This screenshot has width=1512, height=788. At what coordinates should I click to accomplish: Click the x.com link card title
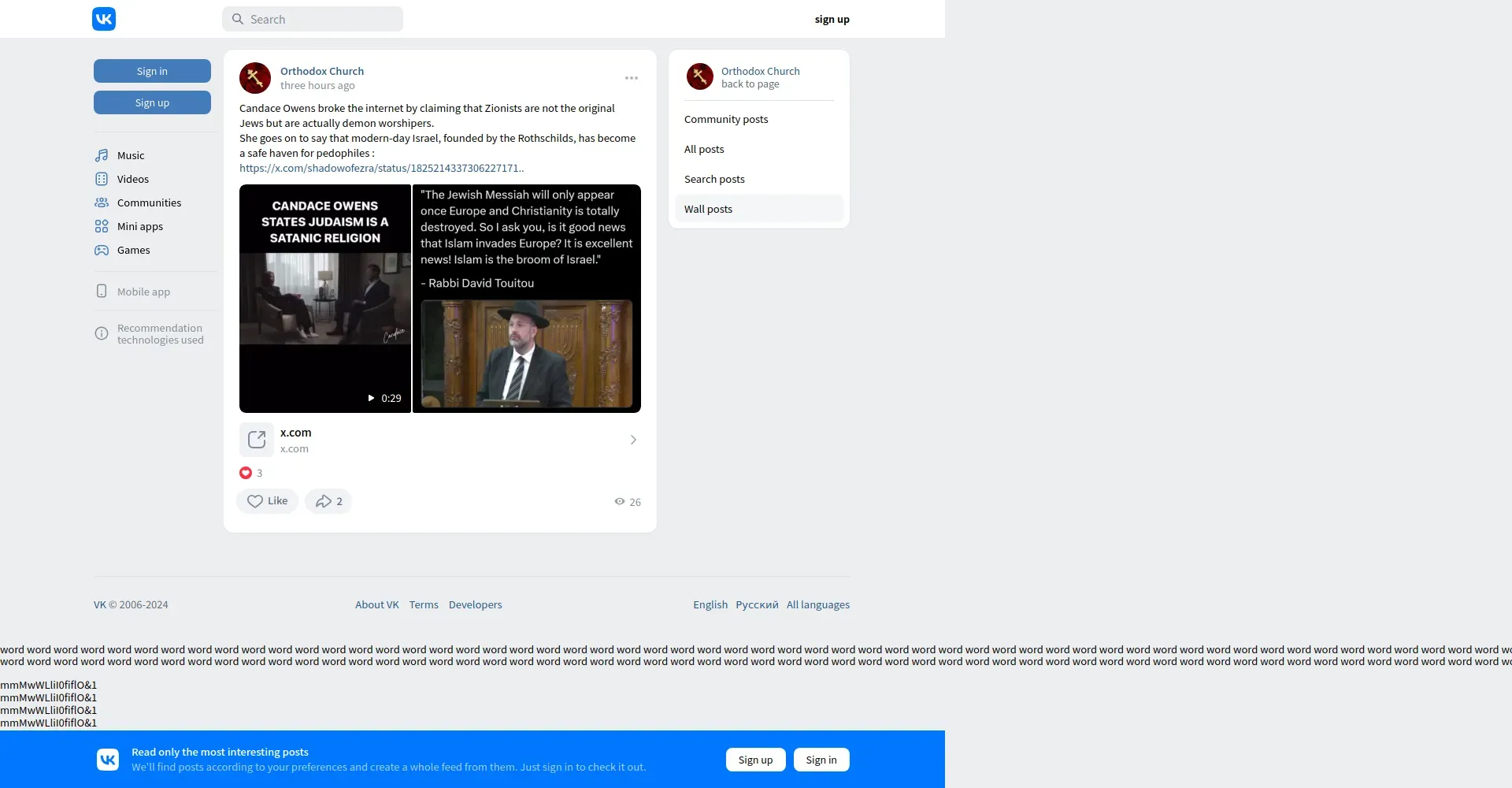click(x=296, y=433)
